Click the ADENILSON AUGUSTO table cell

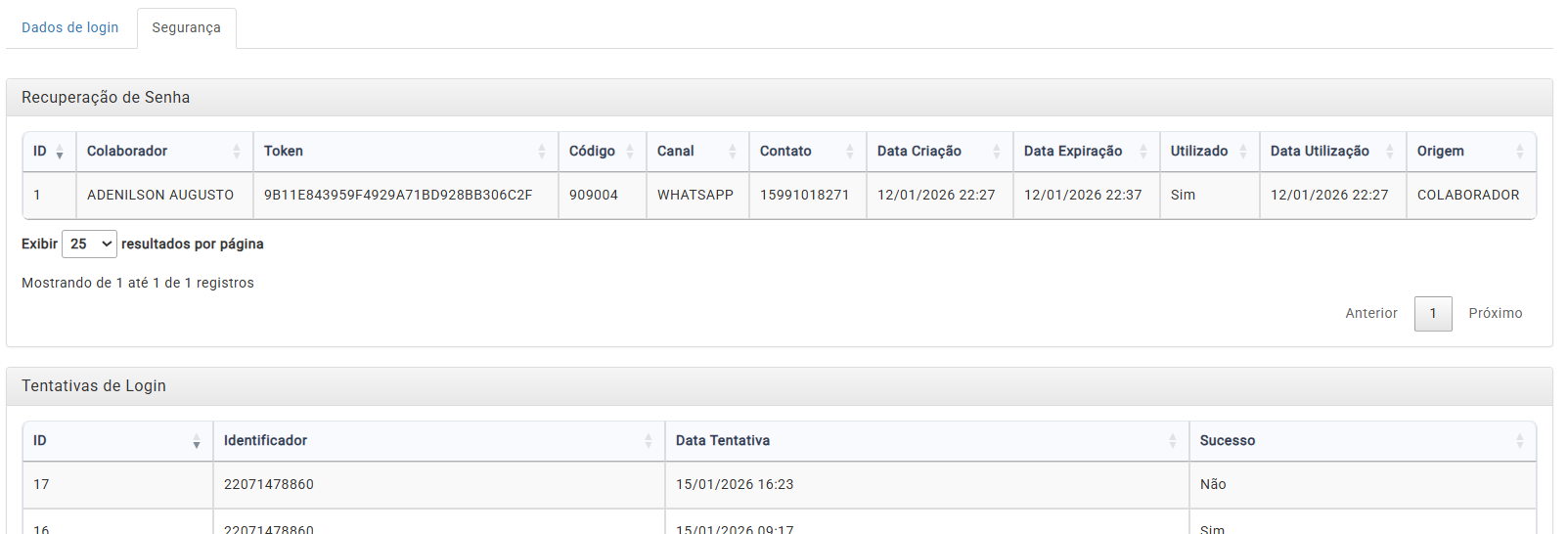160,196
